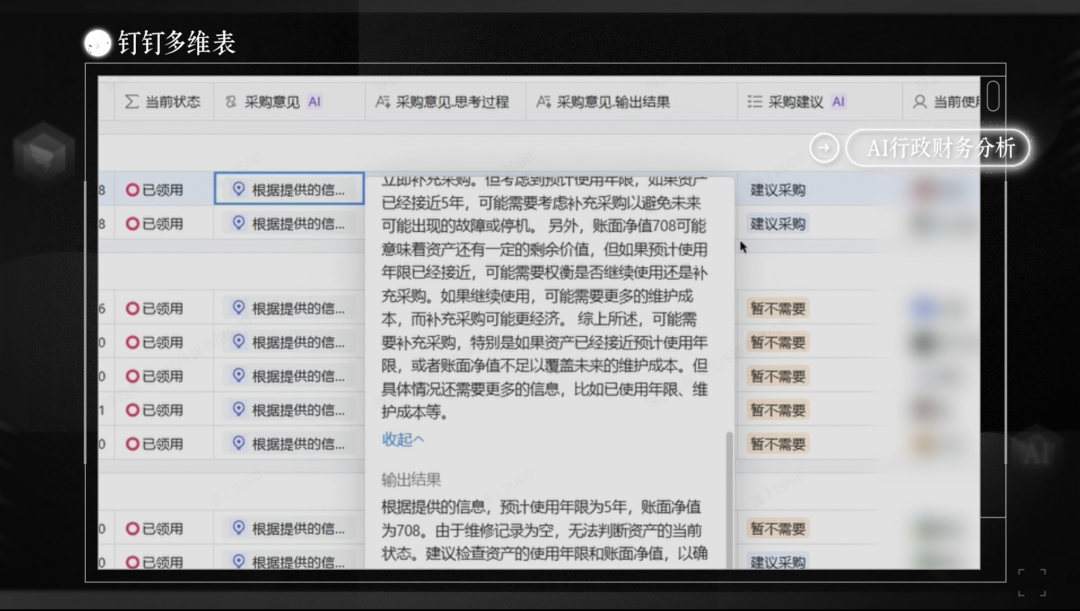
Task: Click the round logo beside 钉钉多维表
Action: point(98,43)
